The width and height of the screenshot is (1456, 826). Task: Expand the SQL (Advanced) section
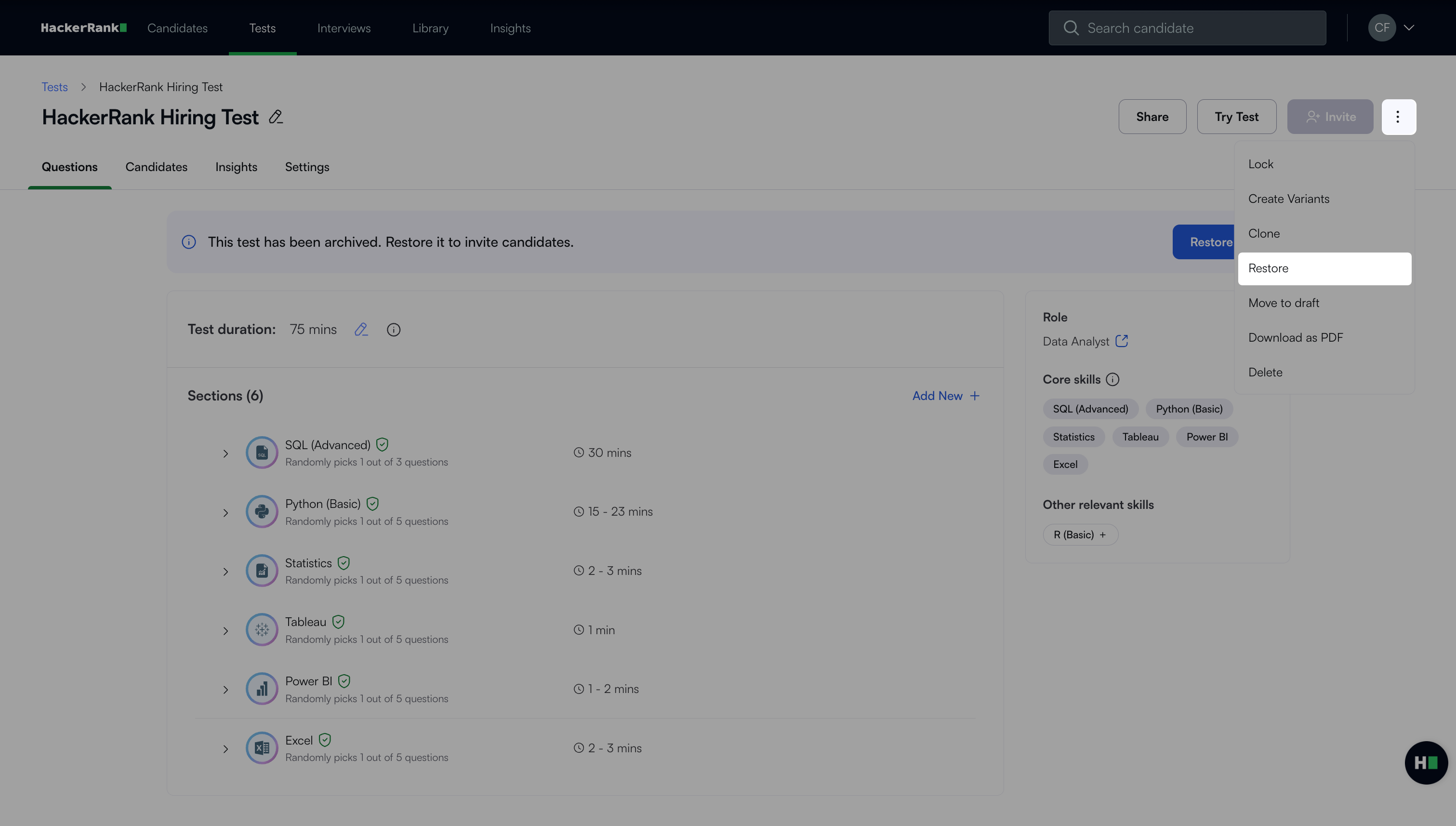pyautogui.click(x=226, y=453)
